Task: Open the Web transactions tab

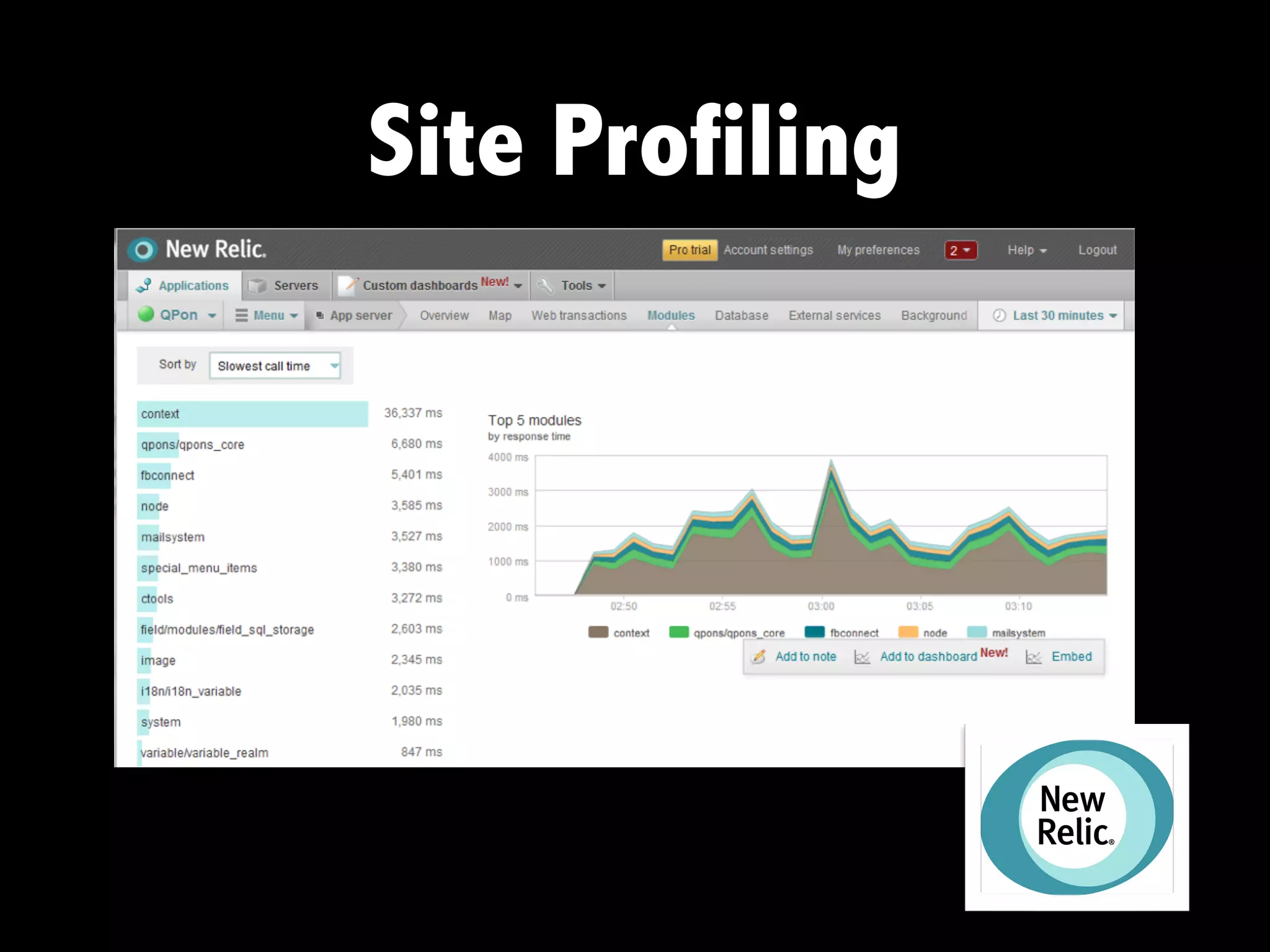Action: (579, 315)
